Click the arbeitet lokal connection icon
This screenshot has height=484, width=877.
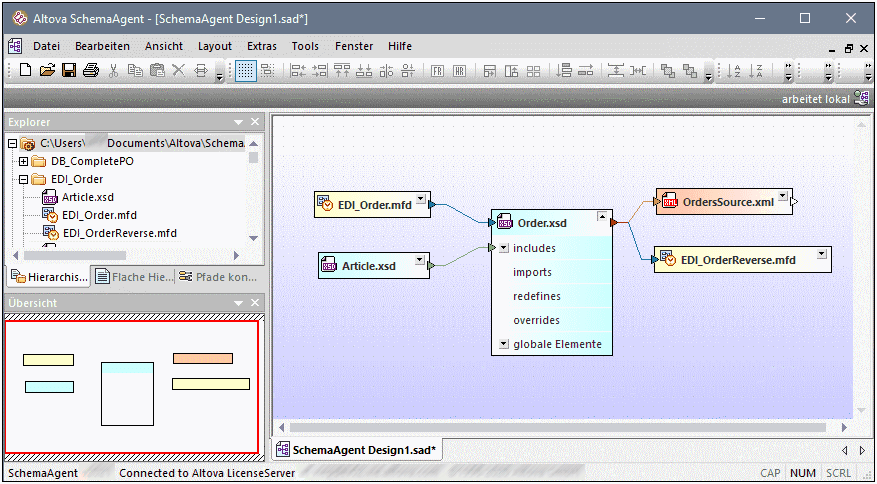coord(861,99)
